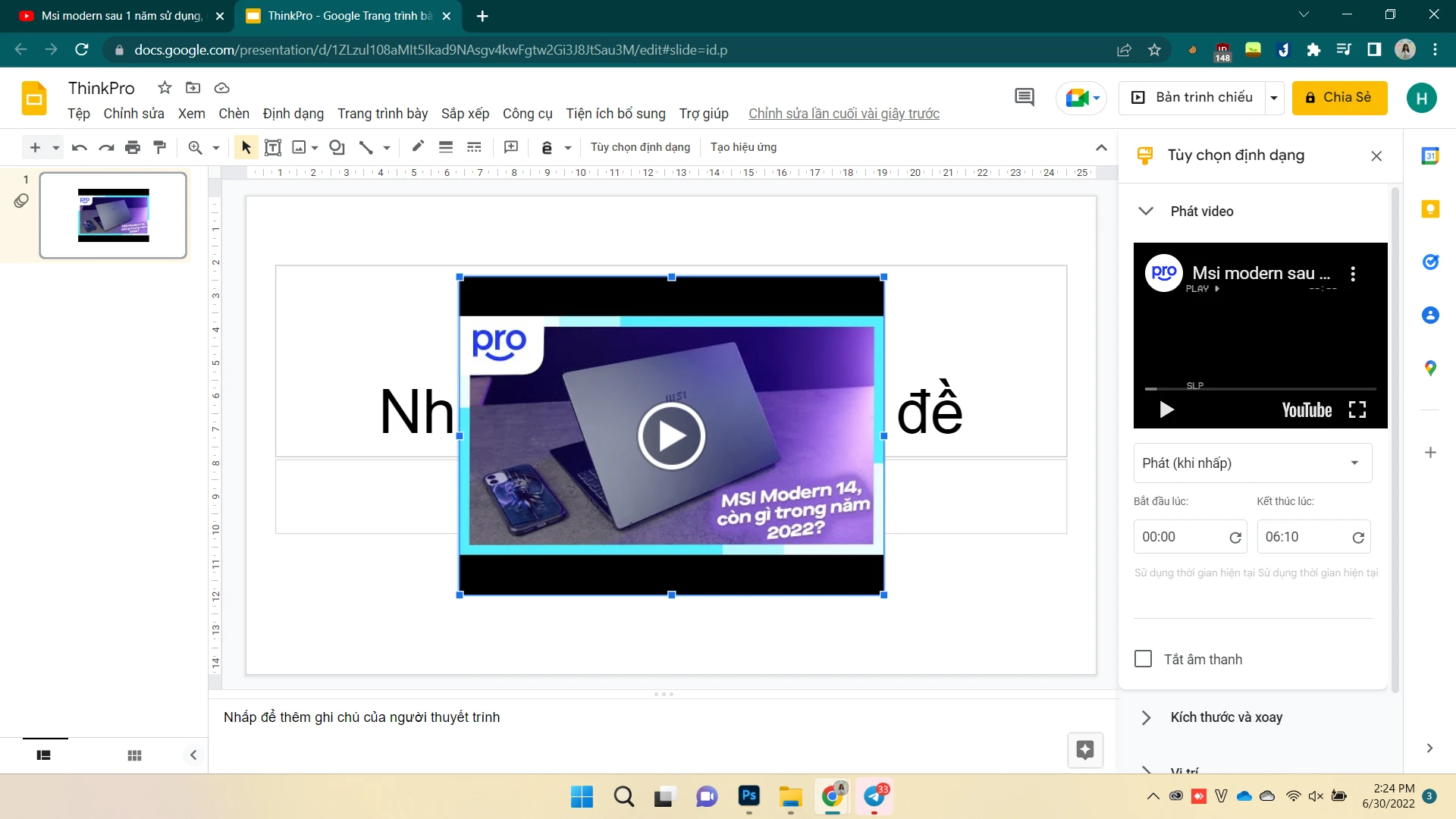1456x819 pixels.
Task: Select the text box tool
Action: [x=273, y=147]
